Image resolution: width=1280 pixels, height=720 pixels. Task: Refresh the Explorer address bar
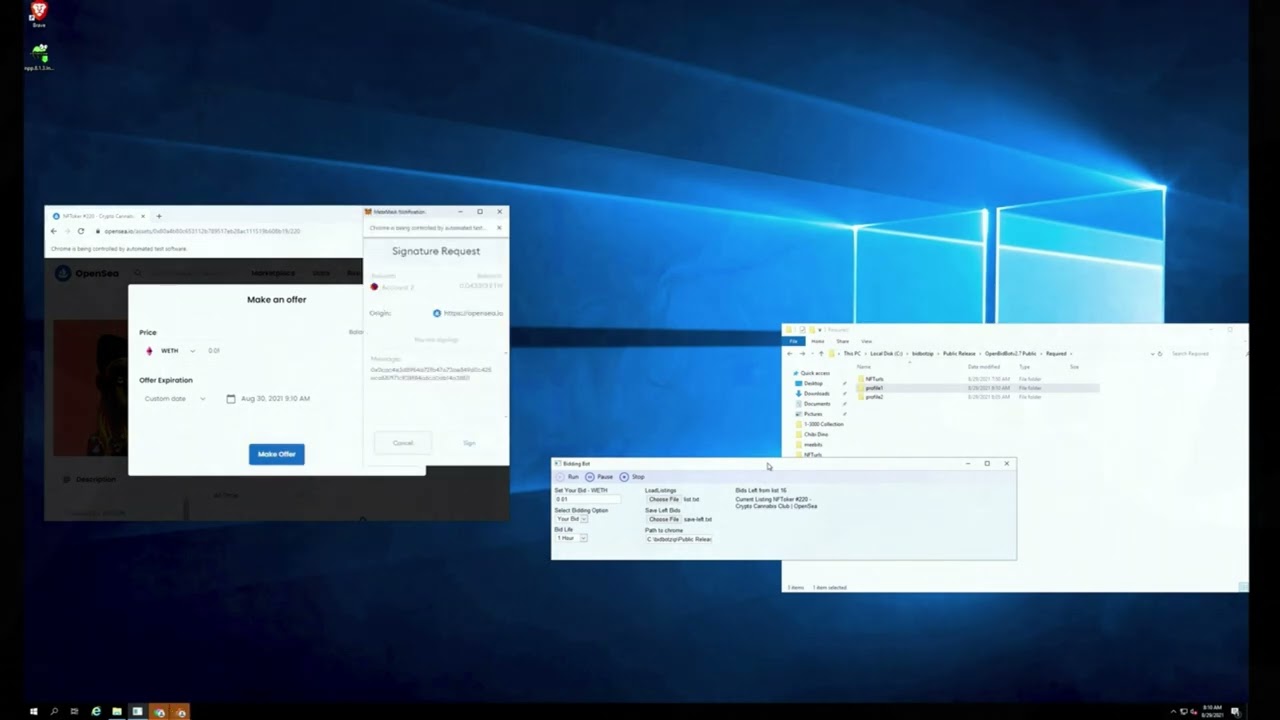[x=1159, y=353]
